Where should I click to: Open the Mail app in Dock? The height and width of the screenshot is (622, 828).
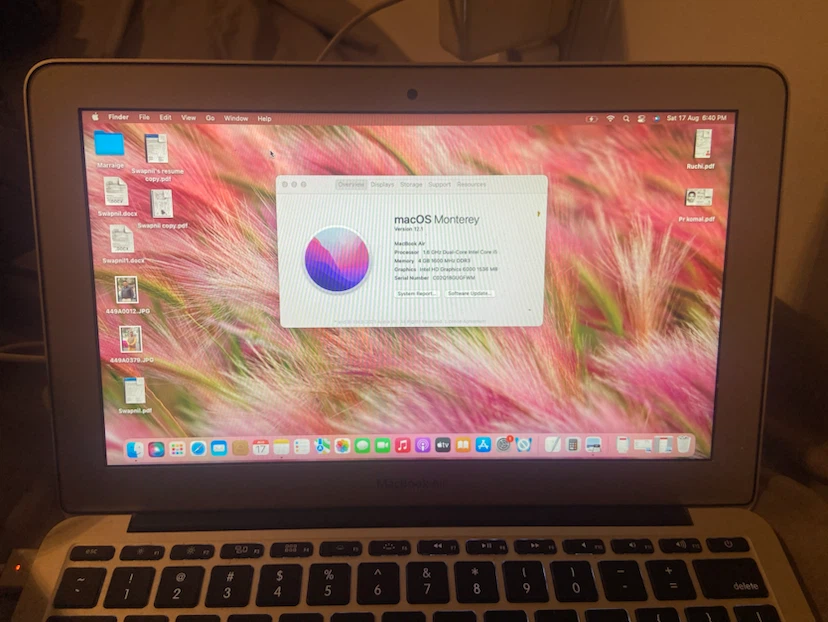(219, 448)
